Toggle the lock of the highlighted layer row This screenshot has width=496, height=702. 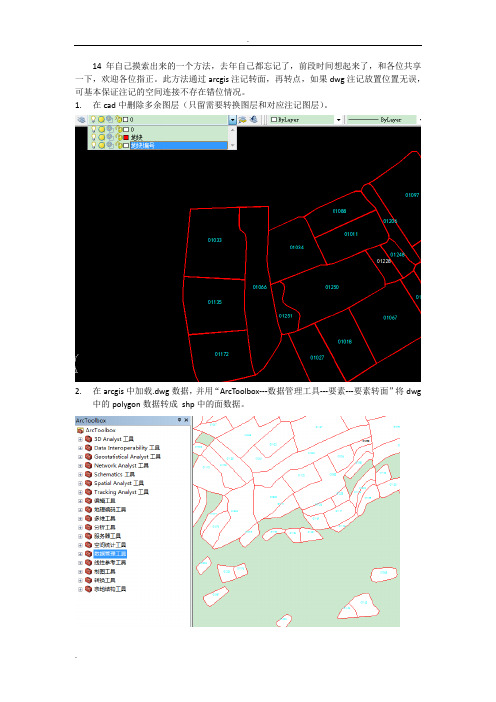[x=119, y=146]
